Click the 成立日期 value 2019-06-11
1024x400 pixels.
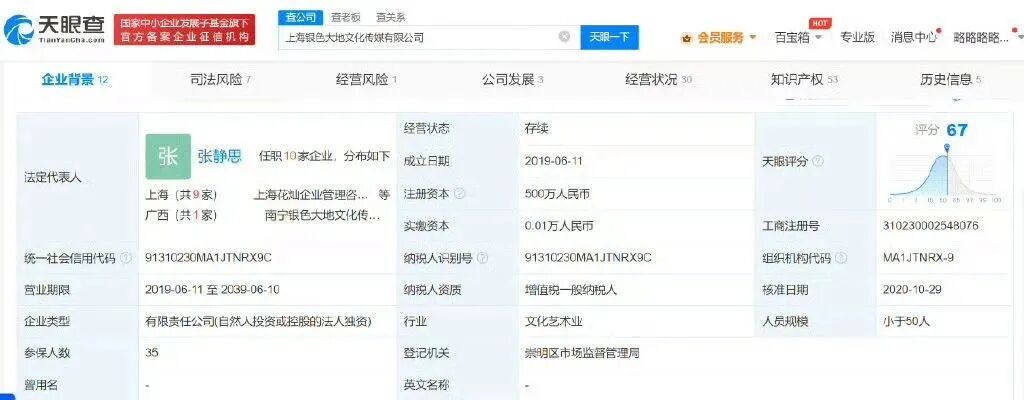pos(554,161)
